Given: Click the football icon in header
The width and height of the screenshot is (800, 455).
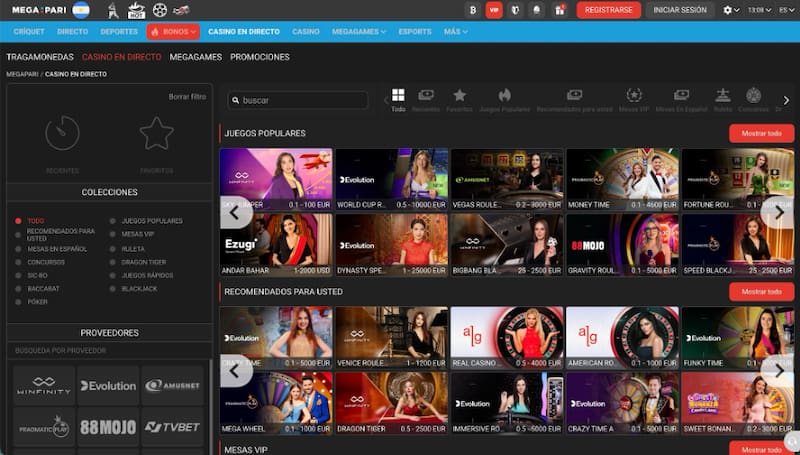Looking at the screenshot, I should pyautogui.click(x=160, y=10).
